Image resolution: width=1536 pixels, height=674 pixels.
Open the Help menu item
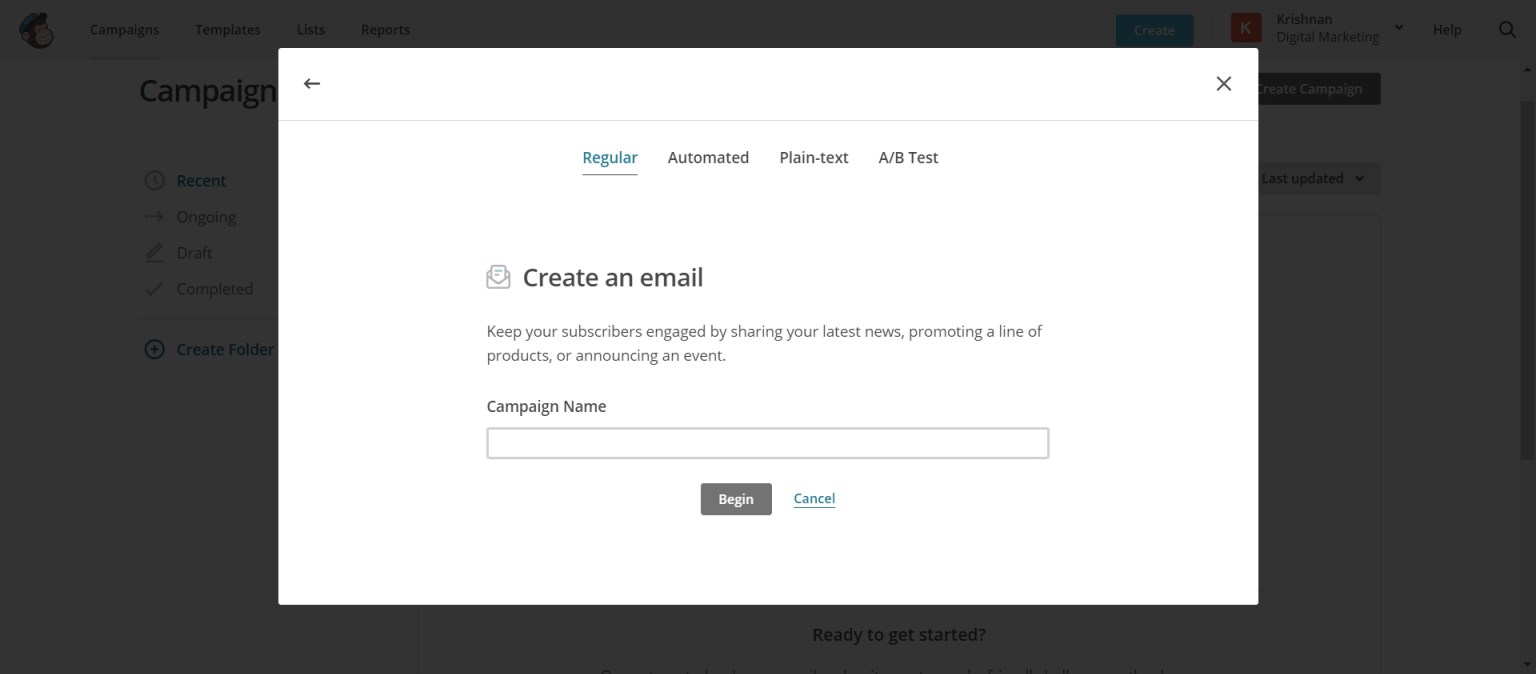[1447, 30]
